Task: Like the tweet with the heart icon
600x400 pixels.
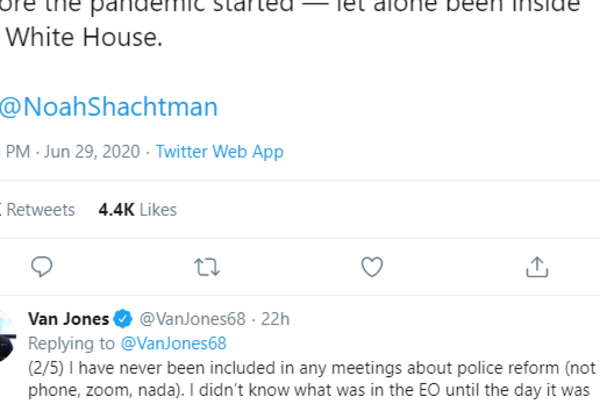Action: coord(372,266)
